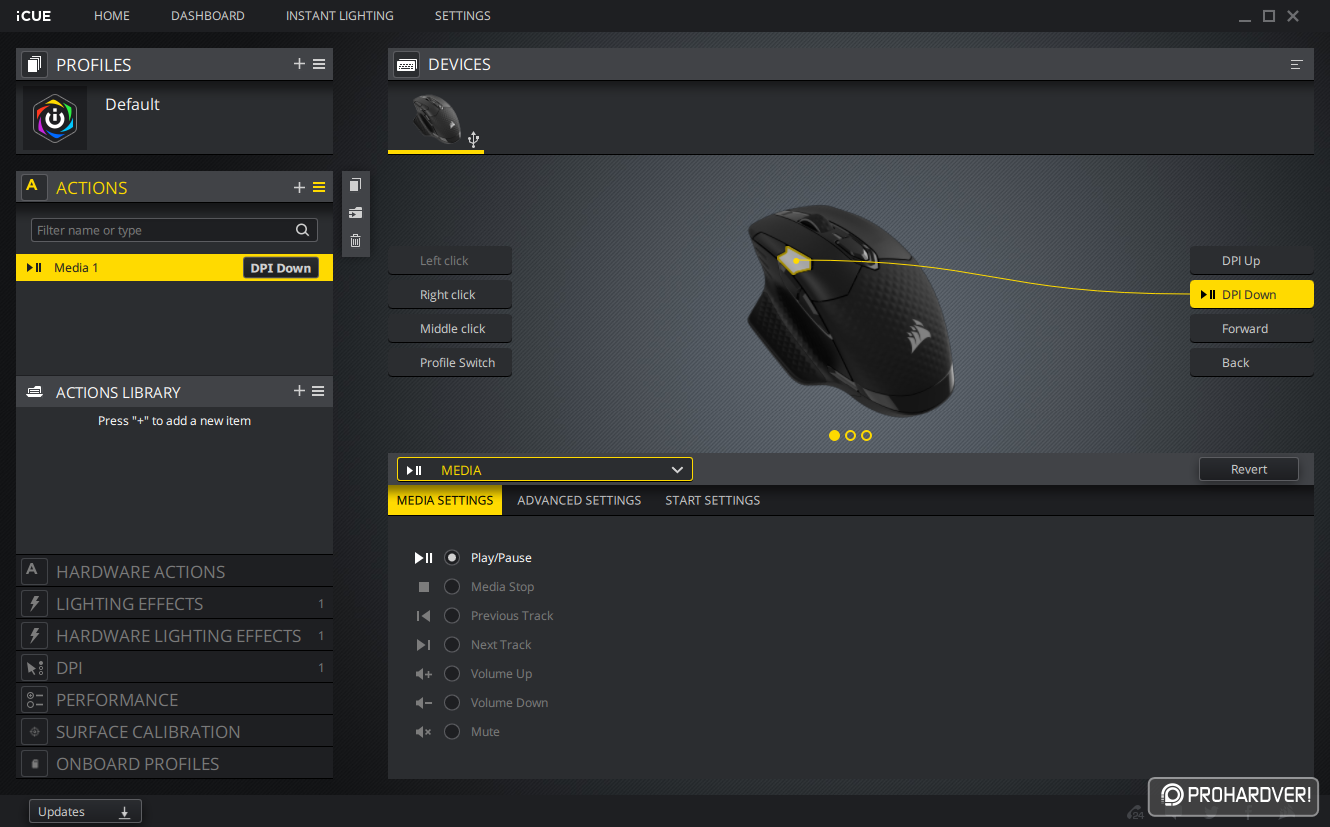Select the Volume Down radio option
Screen dimensions: 1330x827
pyautogui.click(x=452, y=703)
